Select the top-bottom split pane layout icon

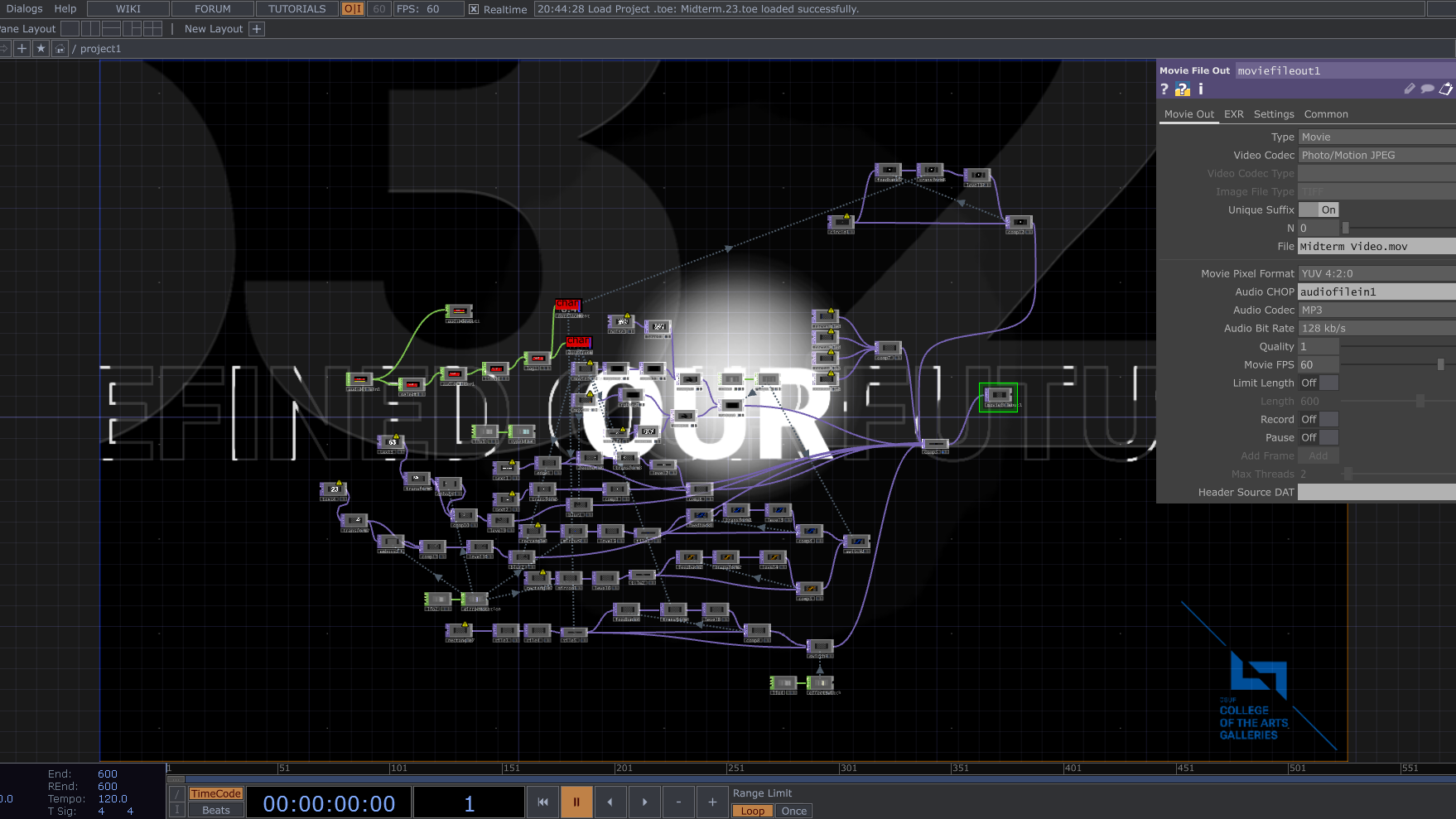(111, 29)
